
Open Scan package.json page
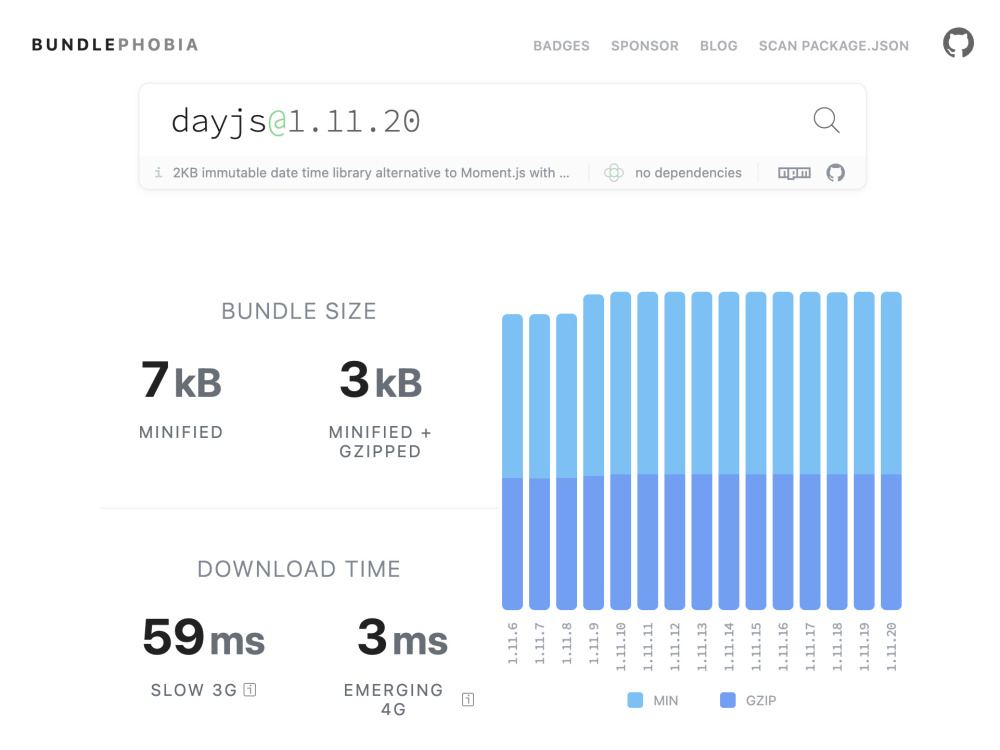click(834, 46)
